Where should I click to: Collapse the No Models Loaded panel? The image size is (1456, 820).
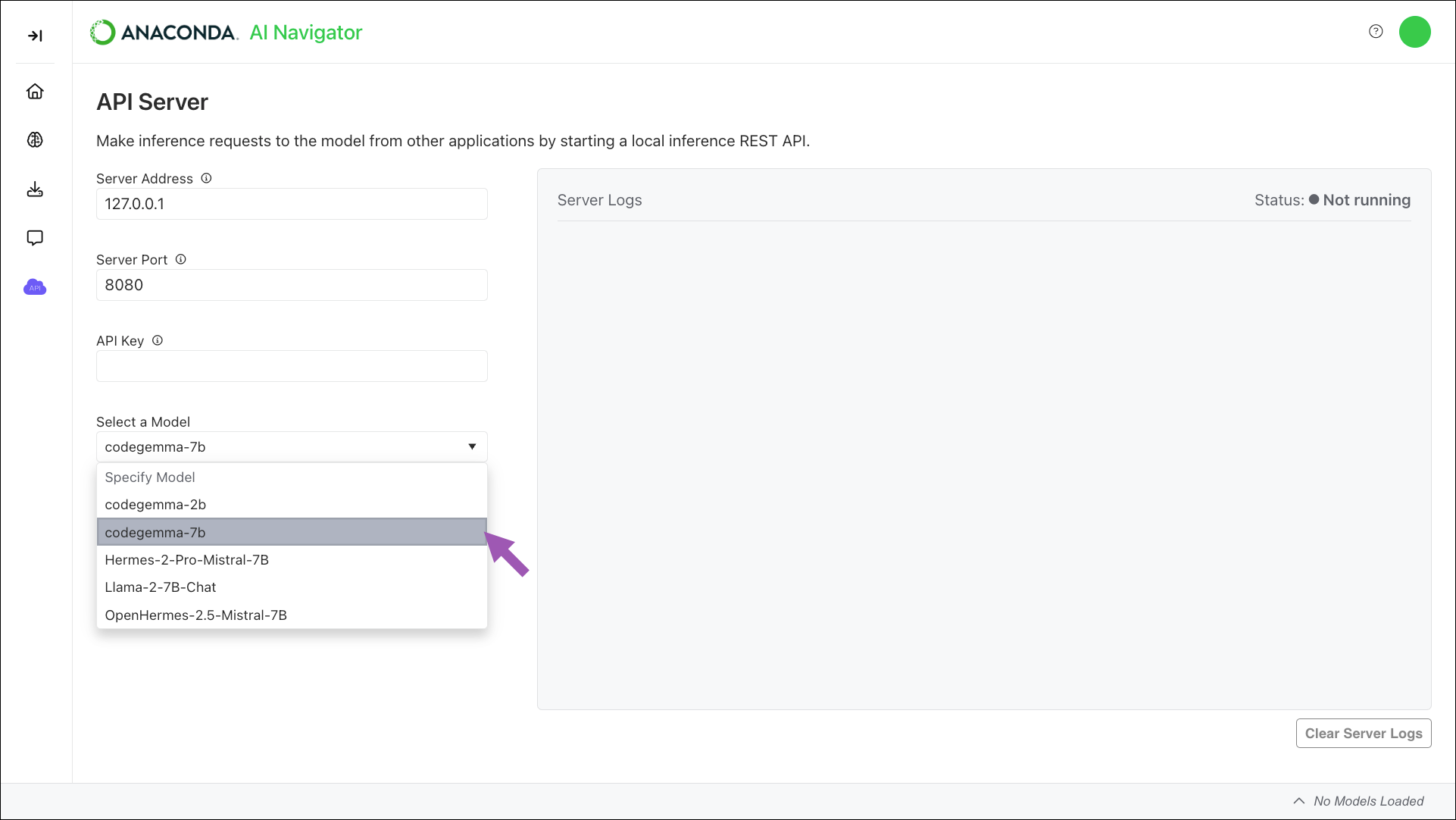[1298, 800]
